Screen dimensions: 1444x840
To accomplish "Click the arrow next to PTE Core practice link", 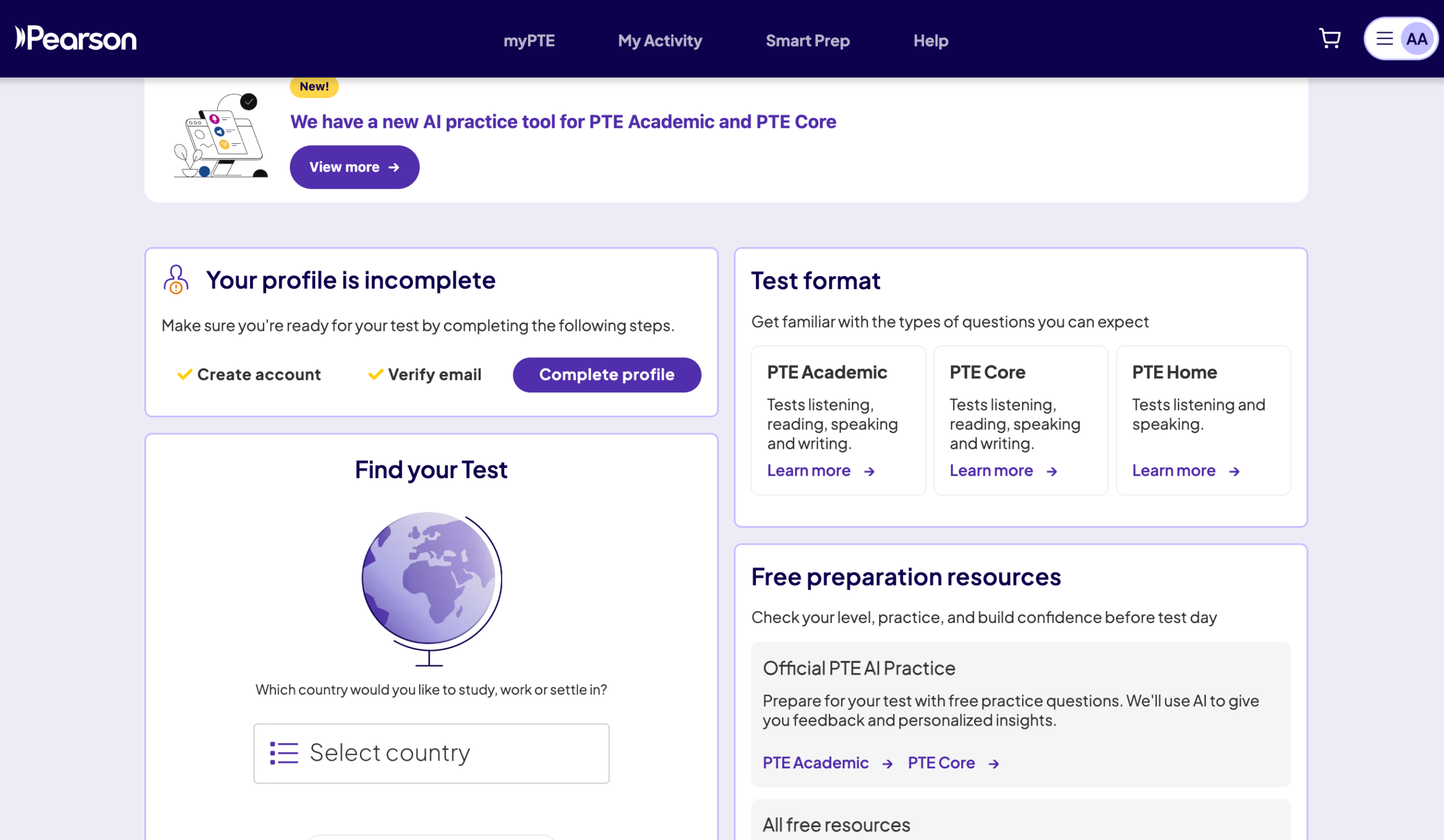I will (994, 764).
